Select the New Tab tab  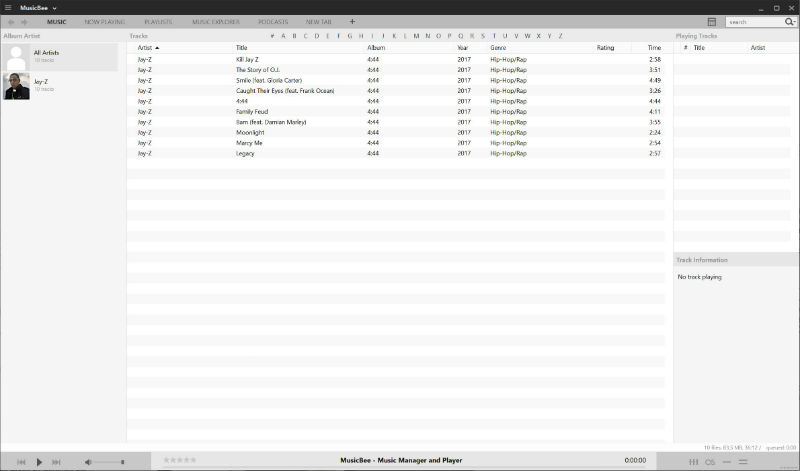coord(319,22)
